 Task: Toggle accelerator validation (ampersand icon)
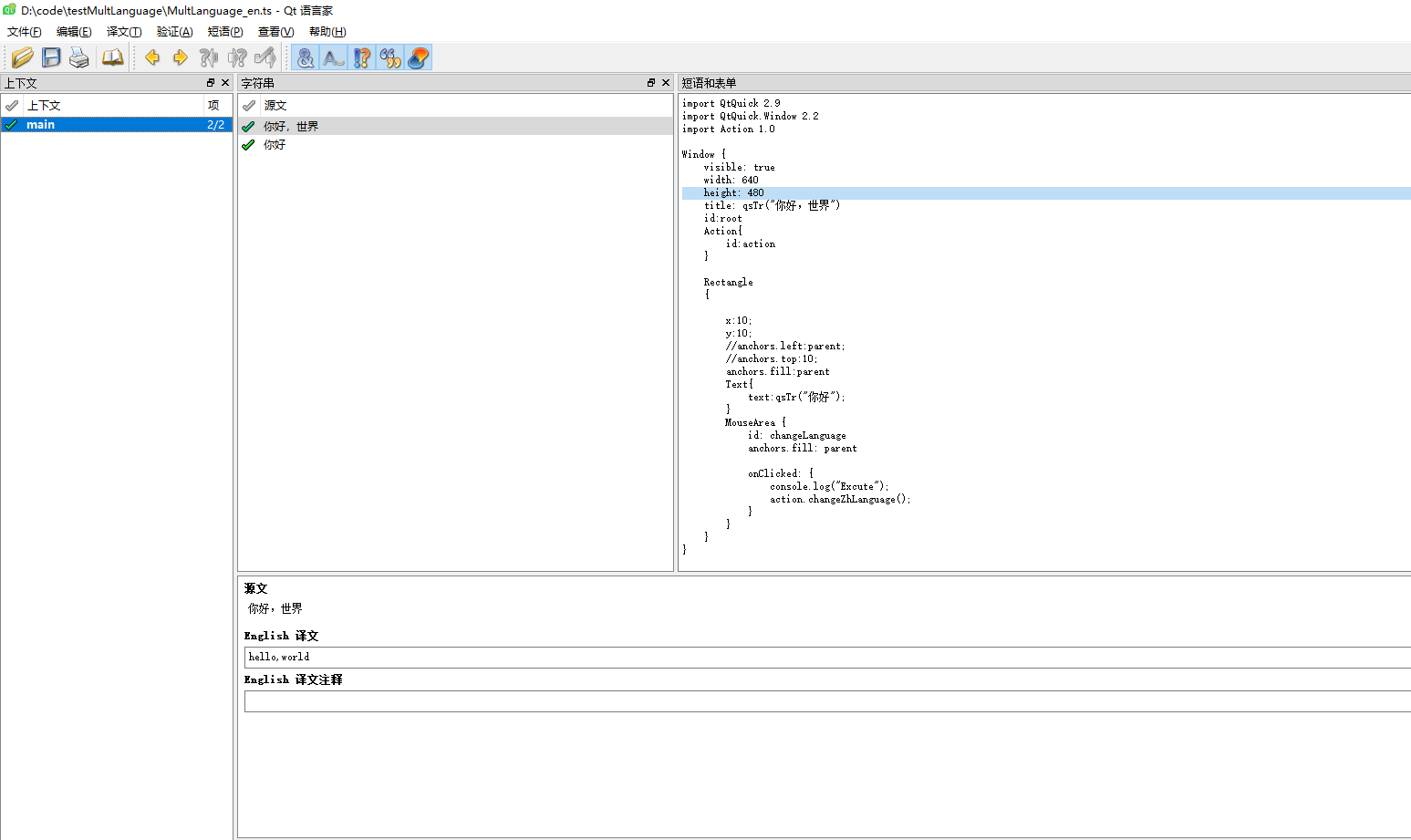(306, 57)
